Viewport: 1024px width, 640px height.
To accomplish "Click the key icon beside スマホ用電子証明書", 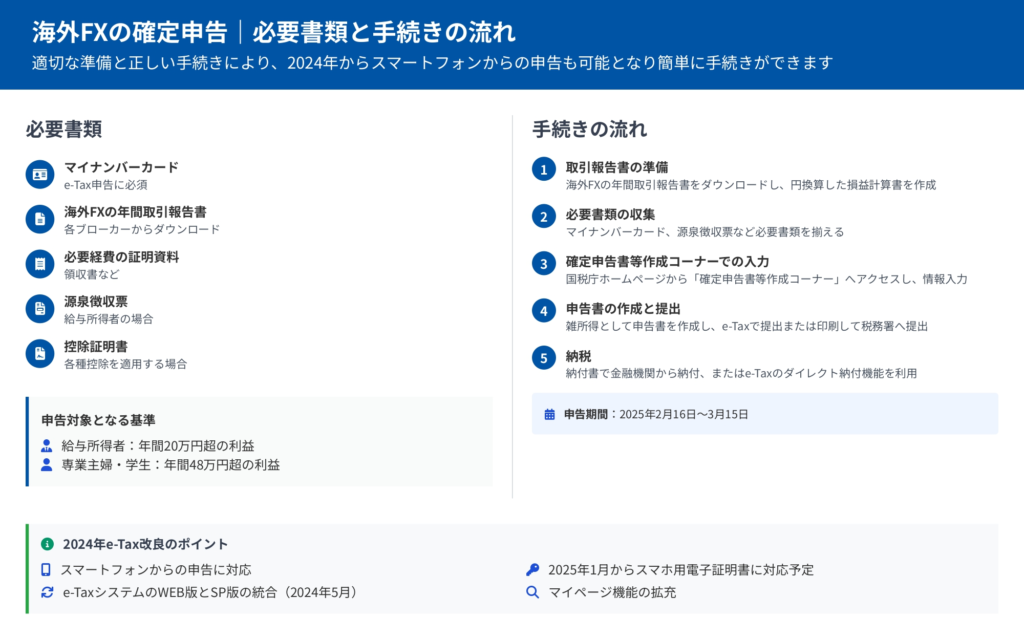I will (533, 569).
